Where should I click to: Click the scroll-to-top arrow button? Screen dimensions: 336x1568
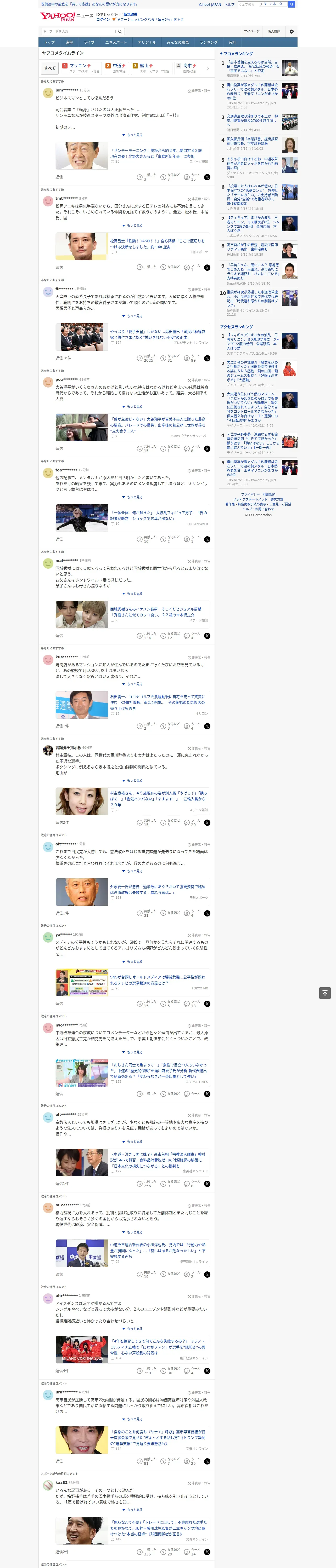325,993
